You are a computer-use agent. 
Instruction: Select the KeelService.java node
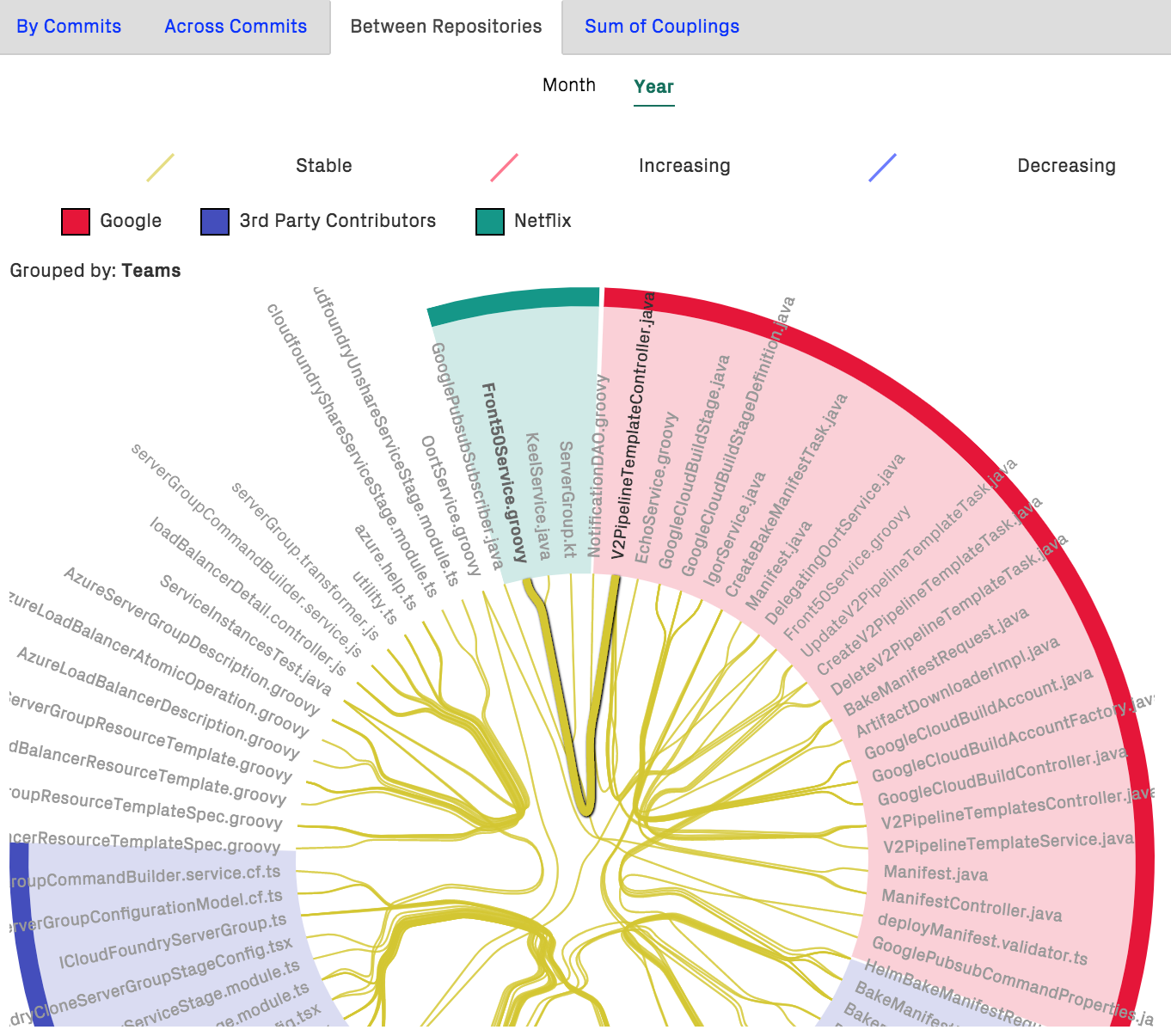point(538,496)
